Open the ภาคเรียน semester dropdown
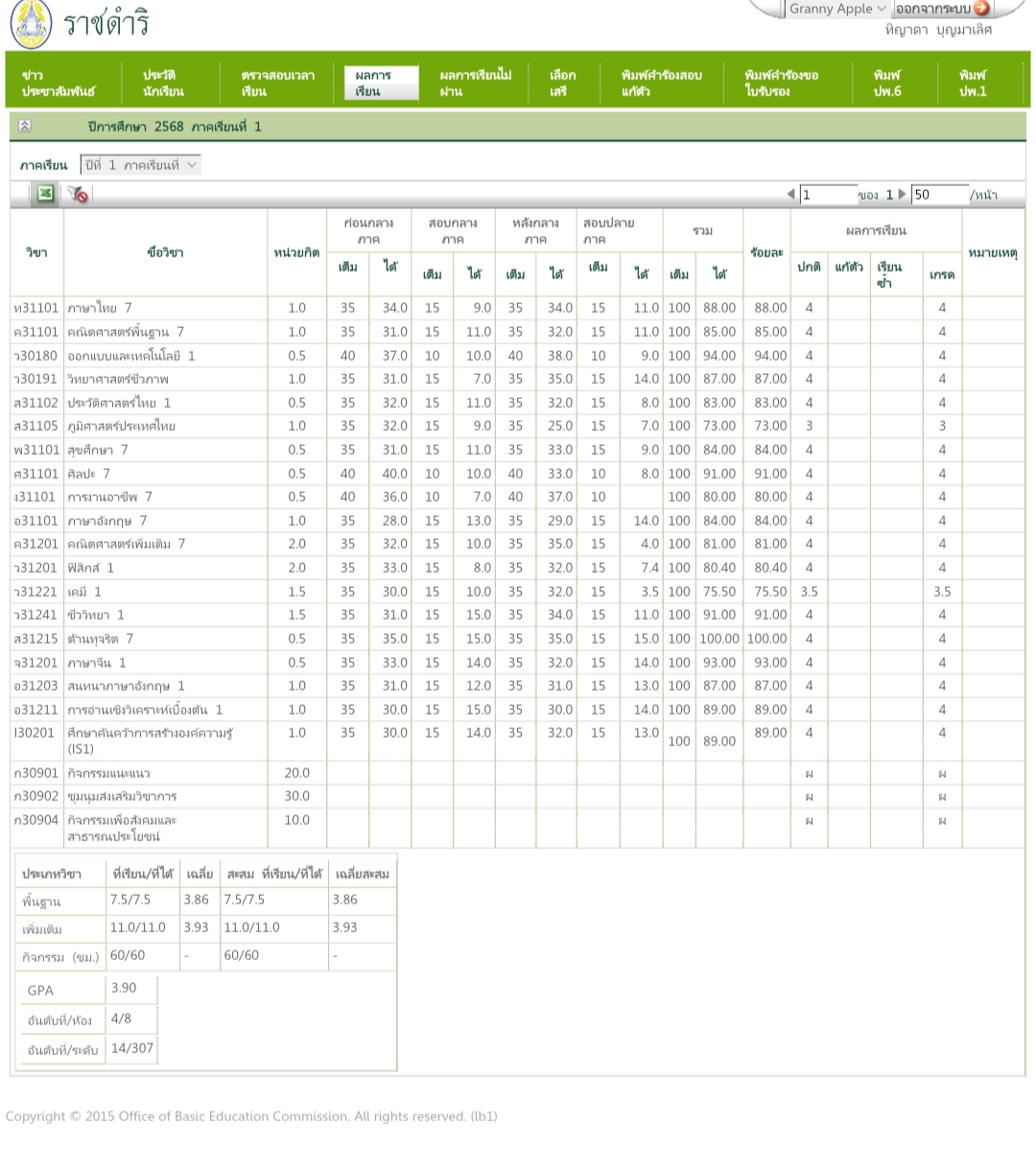 (x=140, y=165)
